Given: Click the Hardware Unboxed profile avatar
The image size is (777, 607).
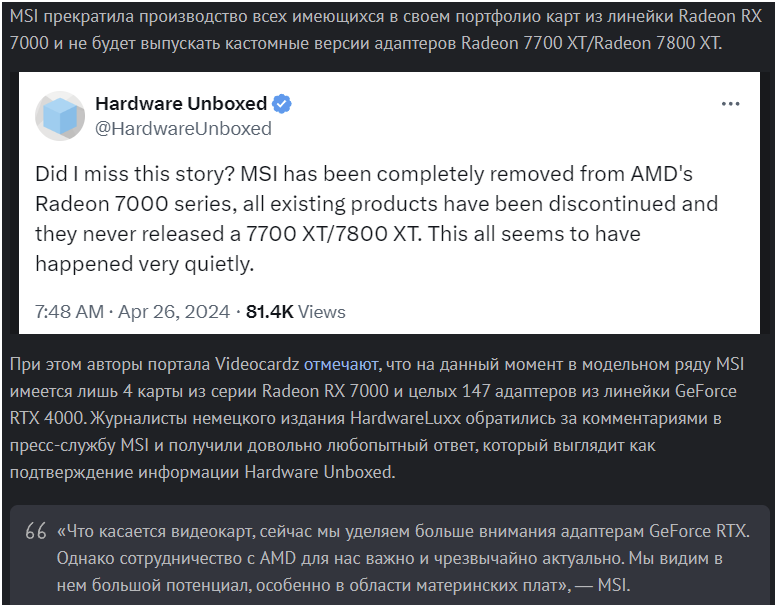Looking at the screenshot, I should 59,116.
